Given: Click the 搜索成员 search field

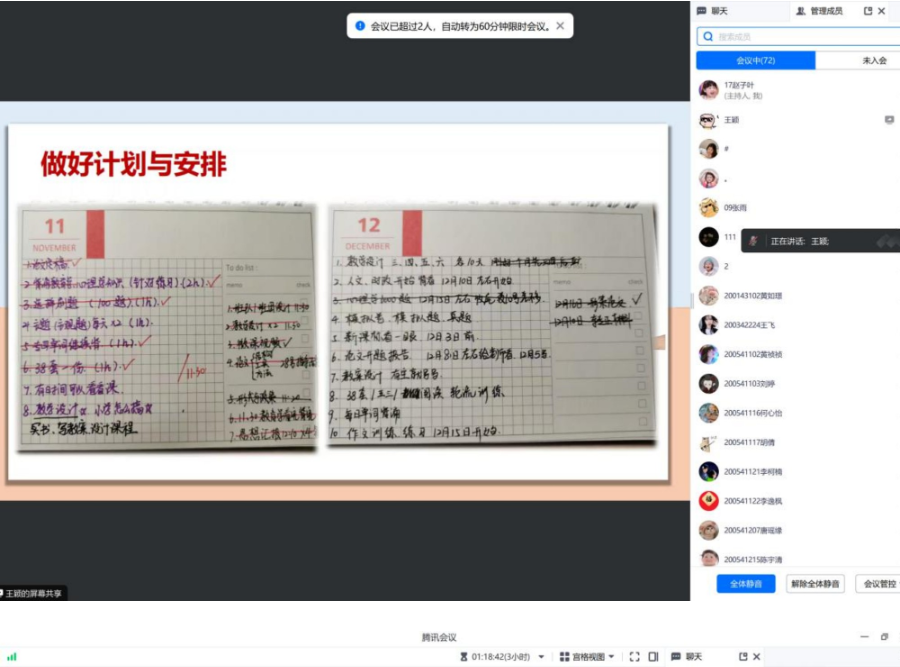Looking at the screenshot, I should tap(800, 37).
